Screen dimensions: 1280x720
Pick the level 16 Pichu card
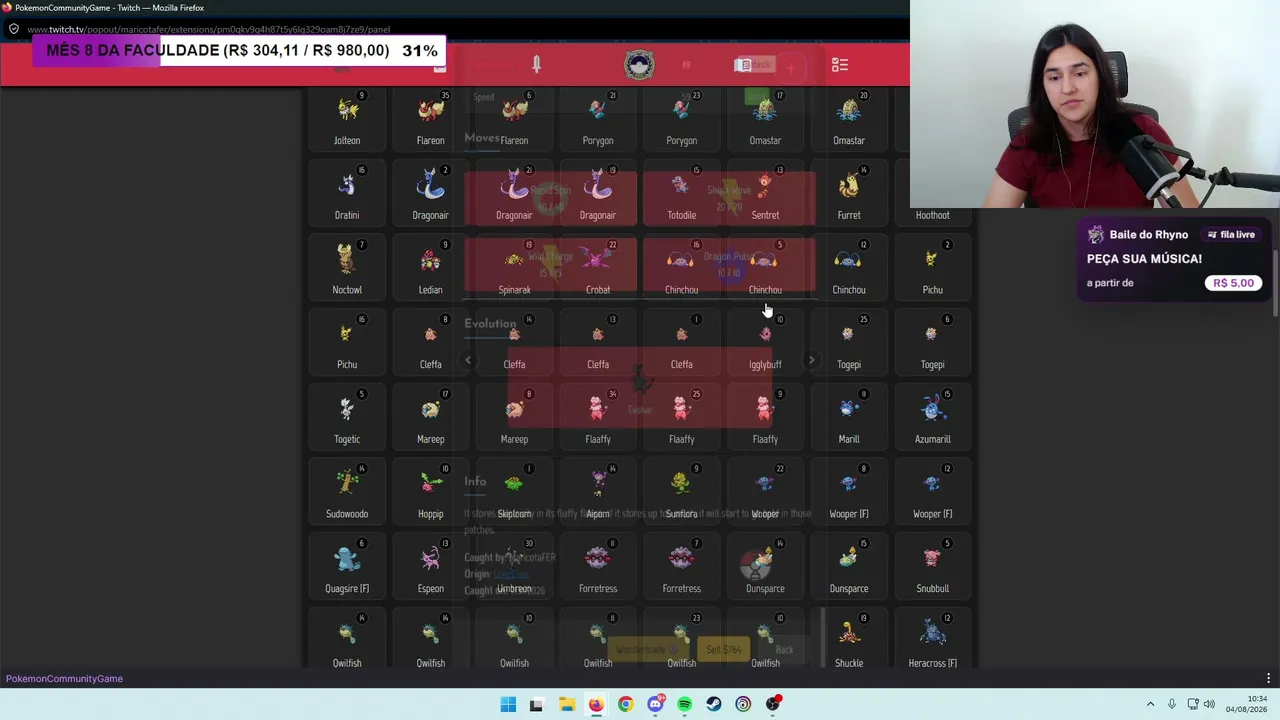click(x=347, y=344)
